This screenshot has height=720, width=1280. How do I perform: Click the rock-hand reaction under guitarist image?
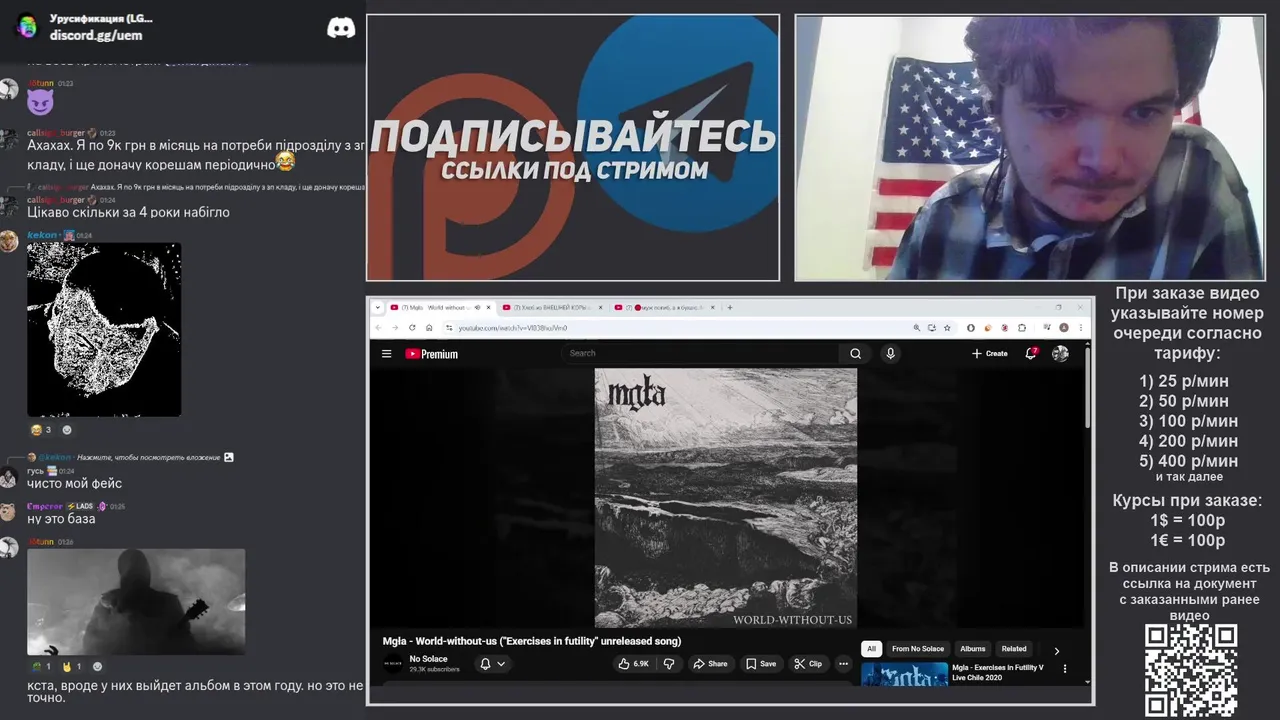click(73, 666)
